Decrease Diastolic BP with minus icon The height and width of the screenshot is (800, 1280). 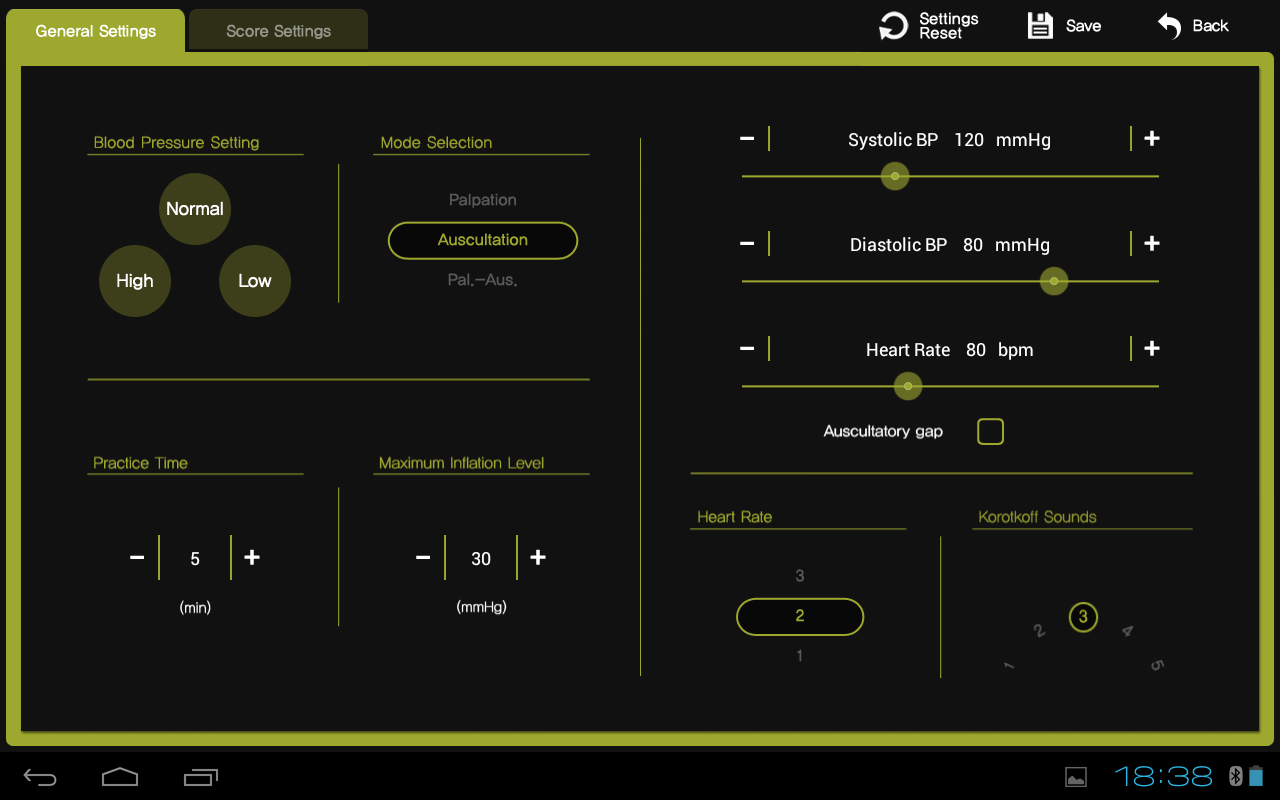click(747, 244)
